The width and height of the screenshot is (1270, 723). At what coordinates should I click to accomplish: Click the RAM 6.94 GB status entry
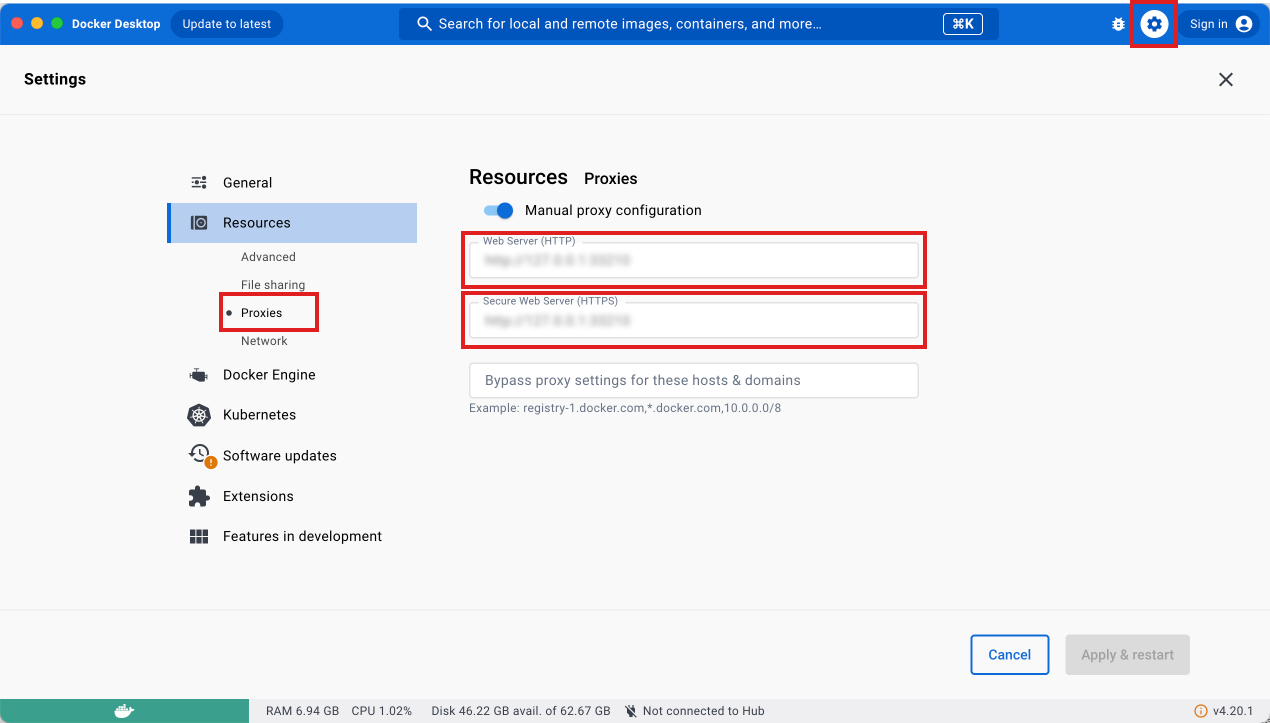(302, 711)
